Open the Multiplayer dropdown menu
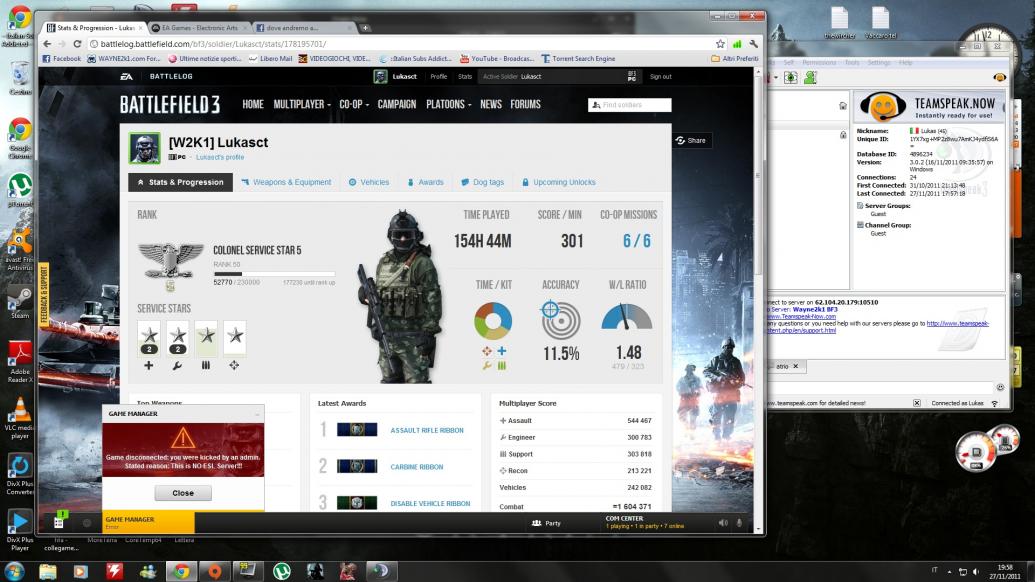This screenshot has height=582, width=1035. coord(304,104)
